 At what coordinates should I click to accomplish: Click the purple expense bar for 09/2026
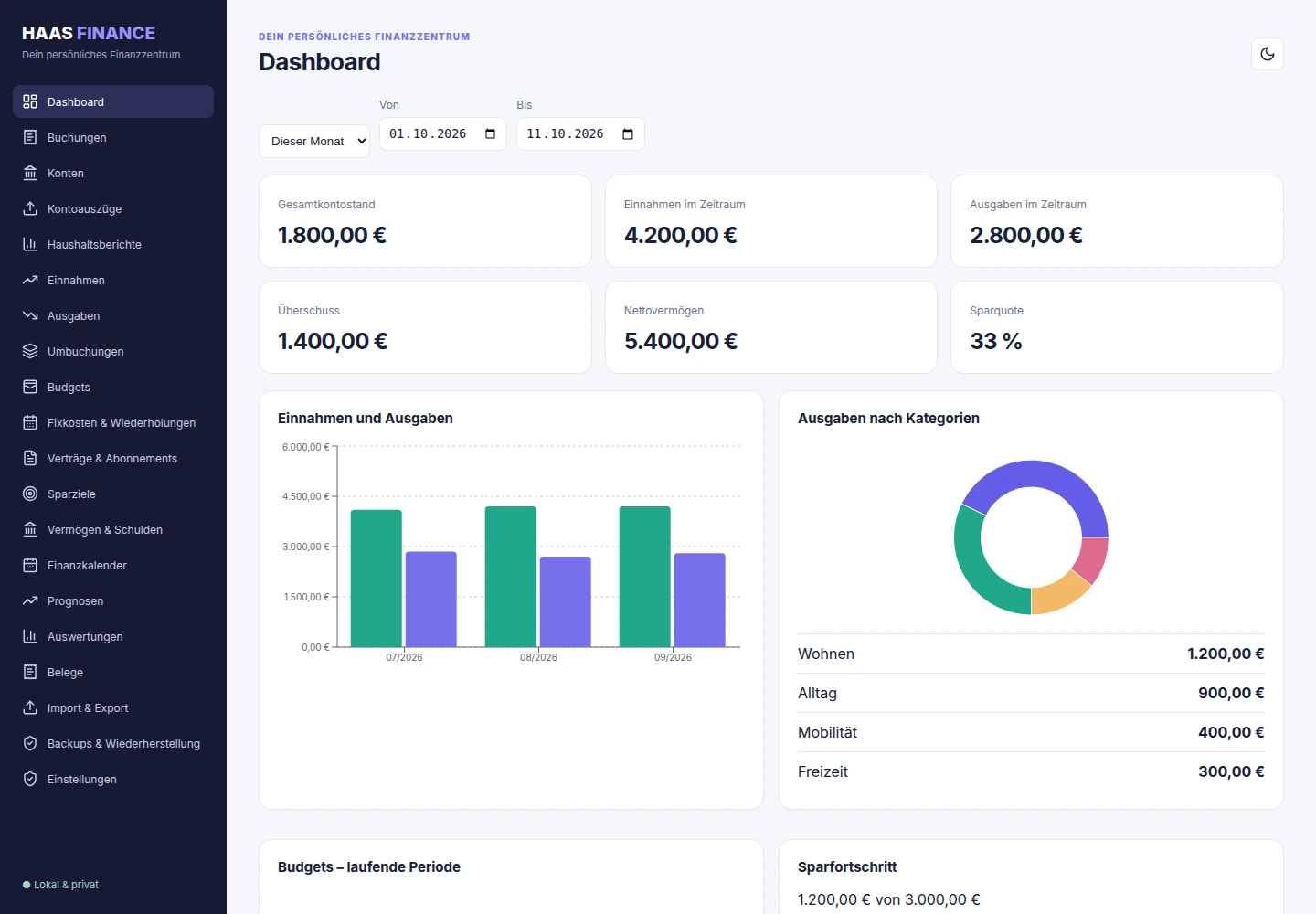700,600
